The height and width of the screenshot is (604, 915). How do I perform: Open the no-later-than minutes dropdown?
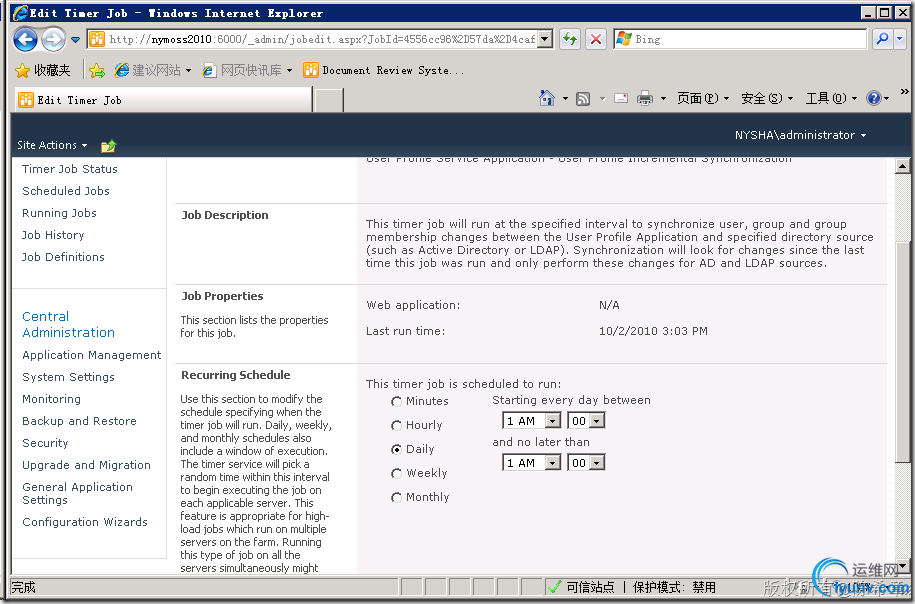point(586,463)
